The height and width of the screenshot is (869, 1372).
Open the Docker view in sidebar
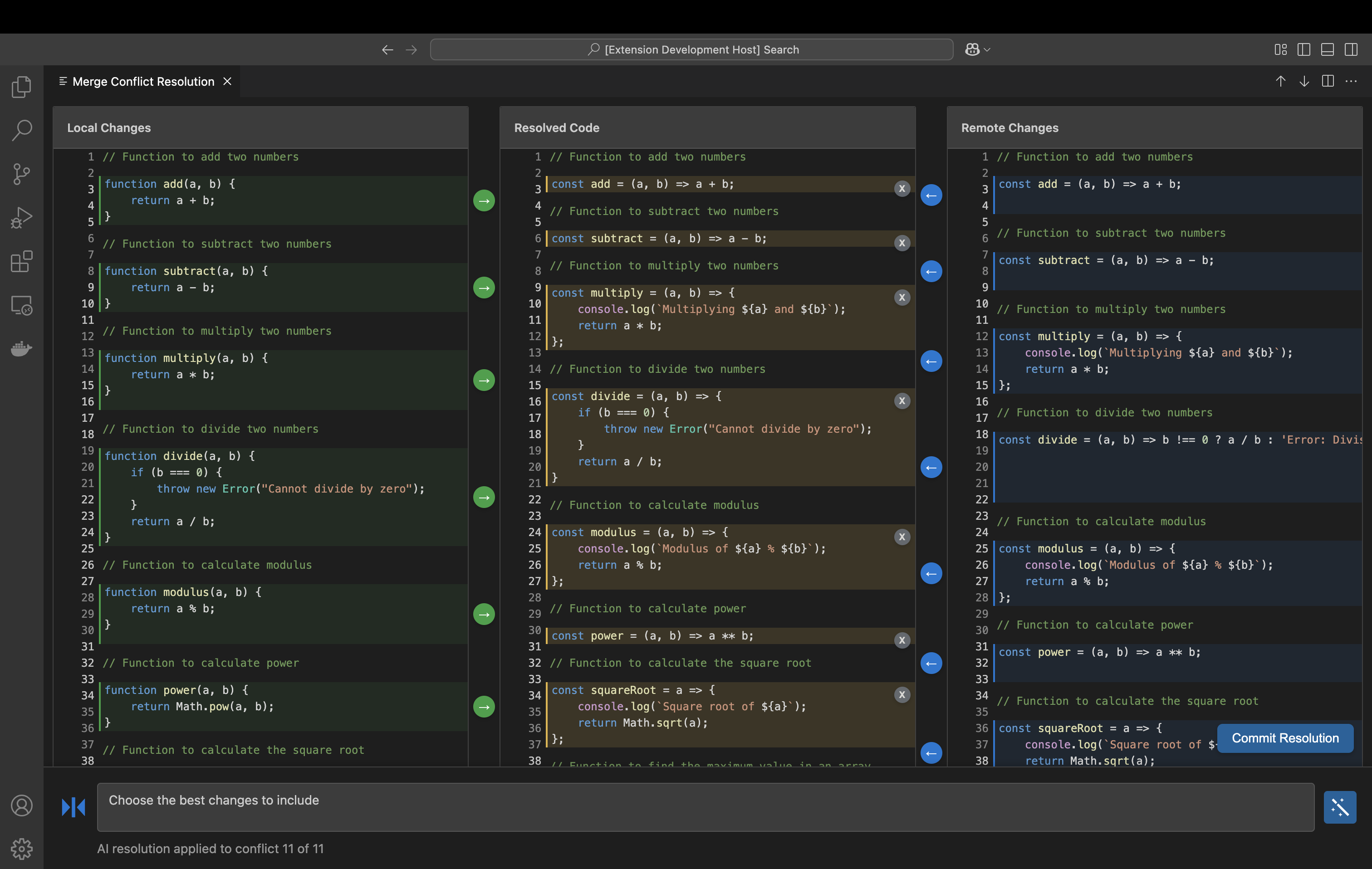point(21,348)
